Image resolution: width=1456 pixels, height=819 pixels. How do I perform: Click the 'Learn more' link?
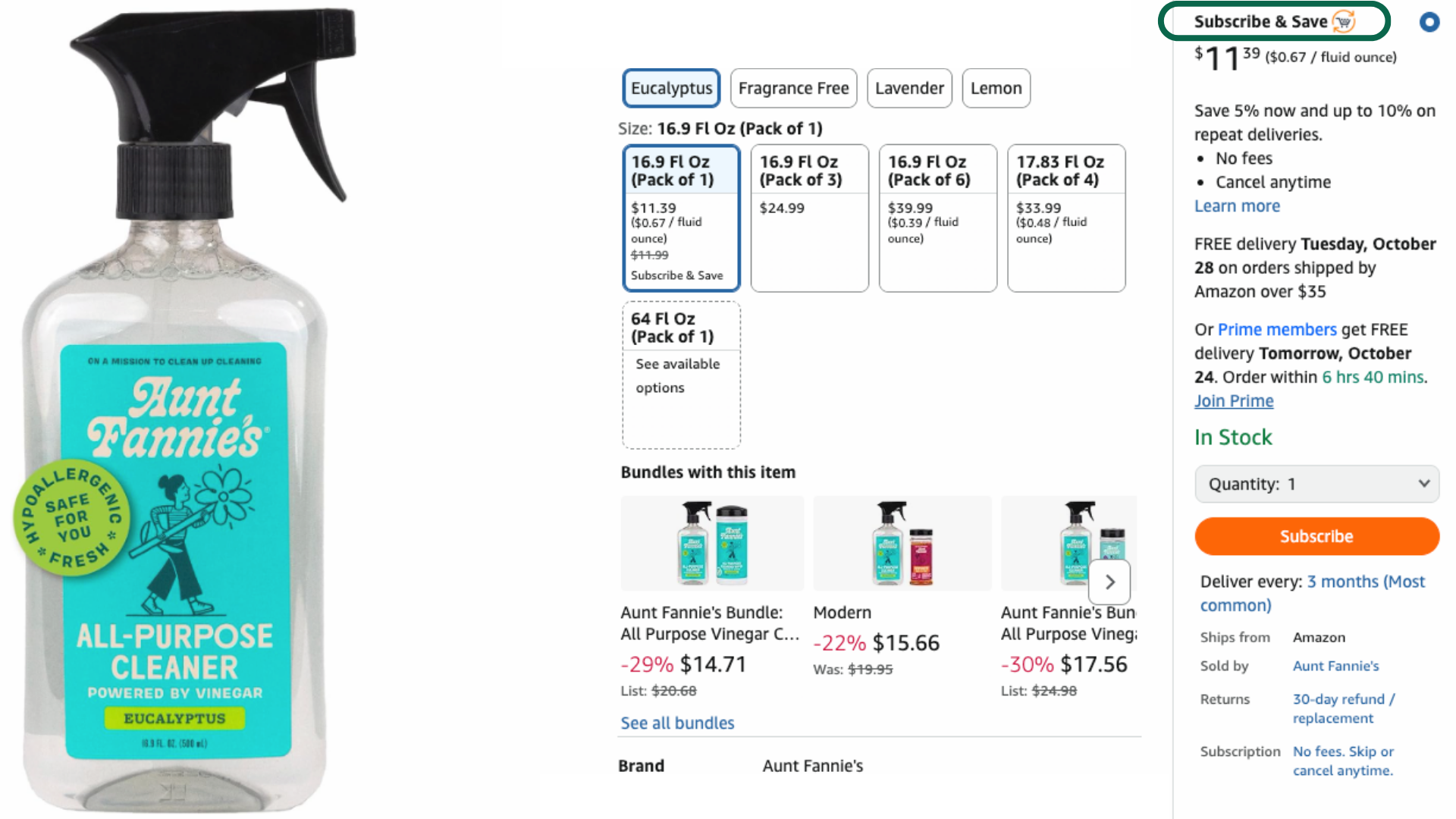(x=1236, y=206)
